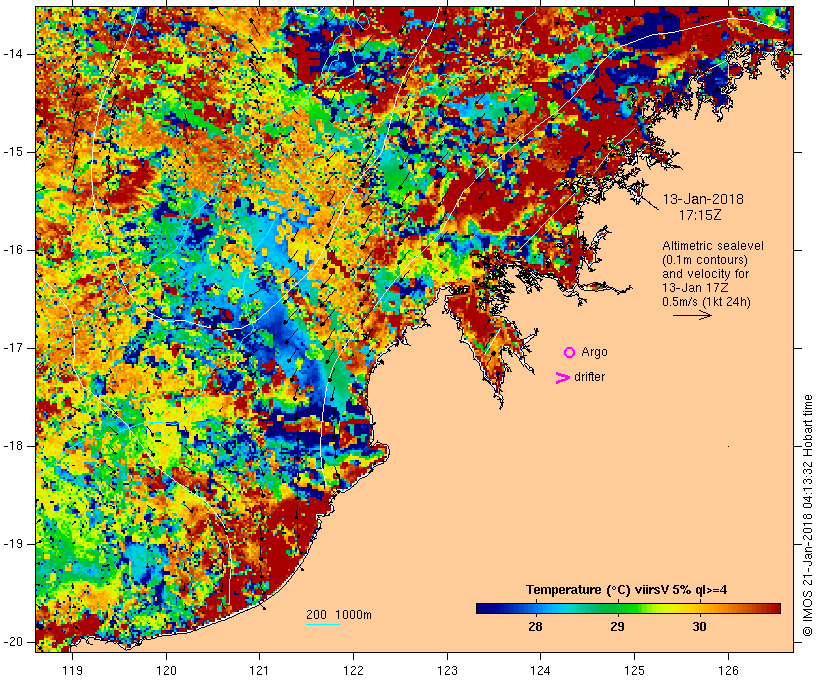Click the '29' colorbar tick label
The width and height of the screenshot is (820, 680).
pos(618,627)
